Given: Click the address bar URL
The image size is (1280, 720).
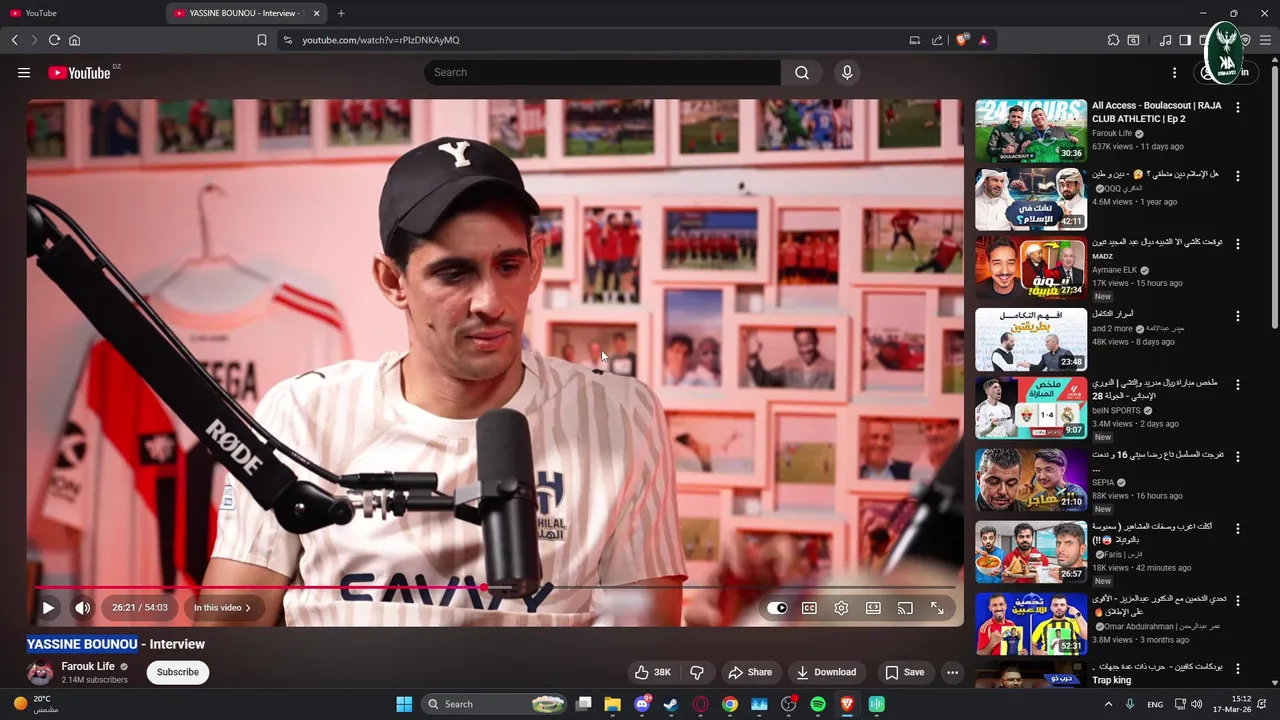Looking at the screenshot, I should 381,40.
